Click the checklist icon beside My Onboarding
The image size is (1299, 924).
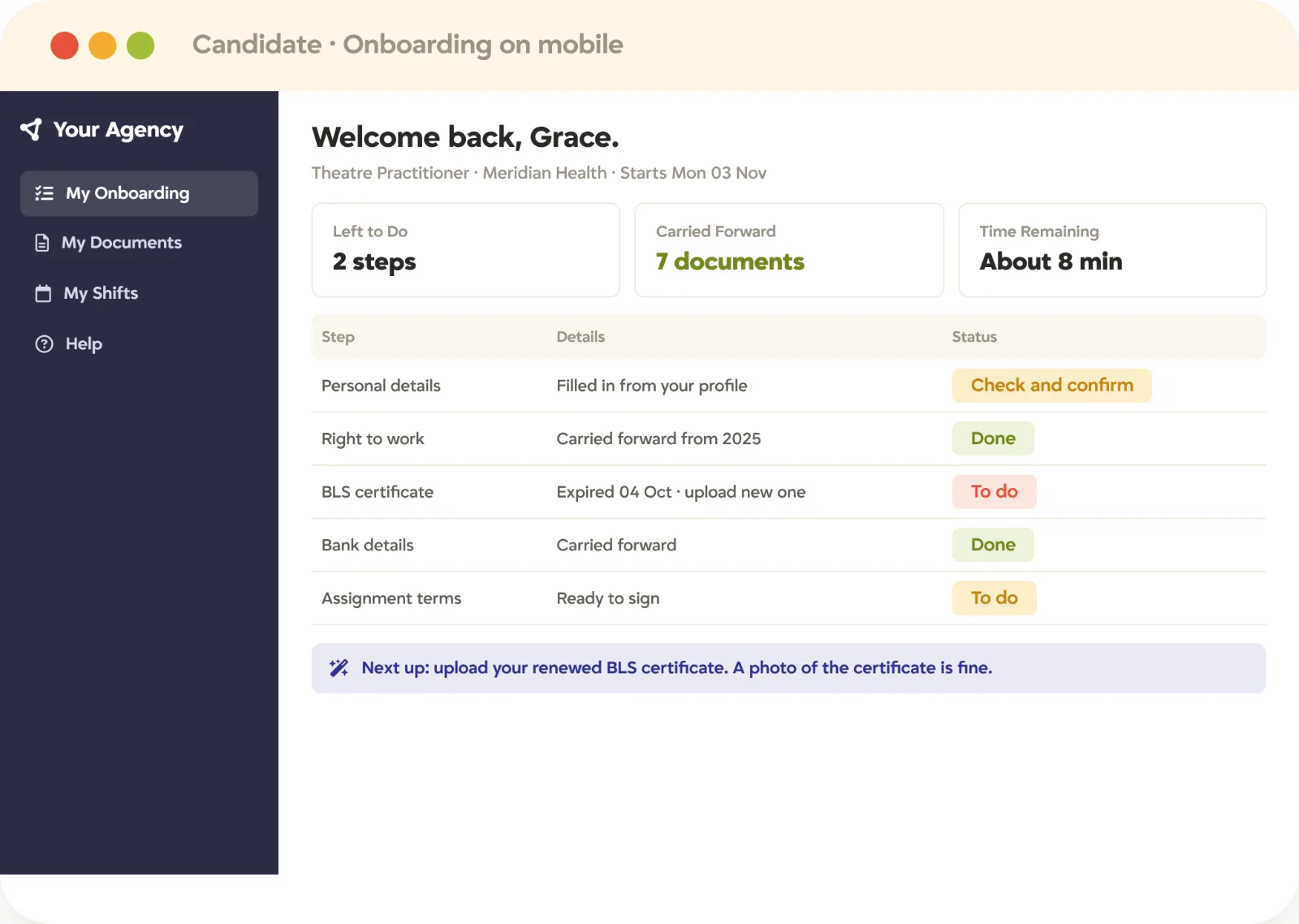(44, 193)
